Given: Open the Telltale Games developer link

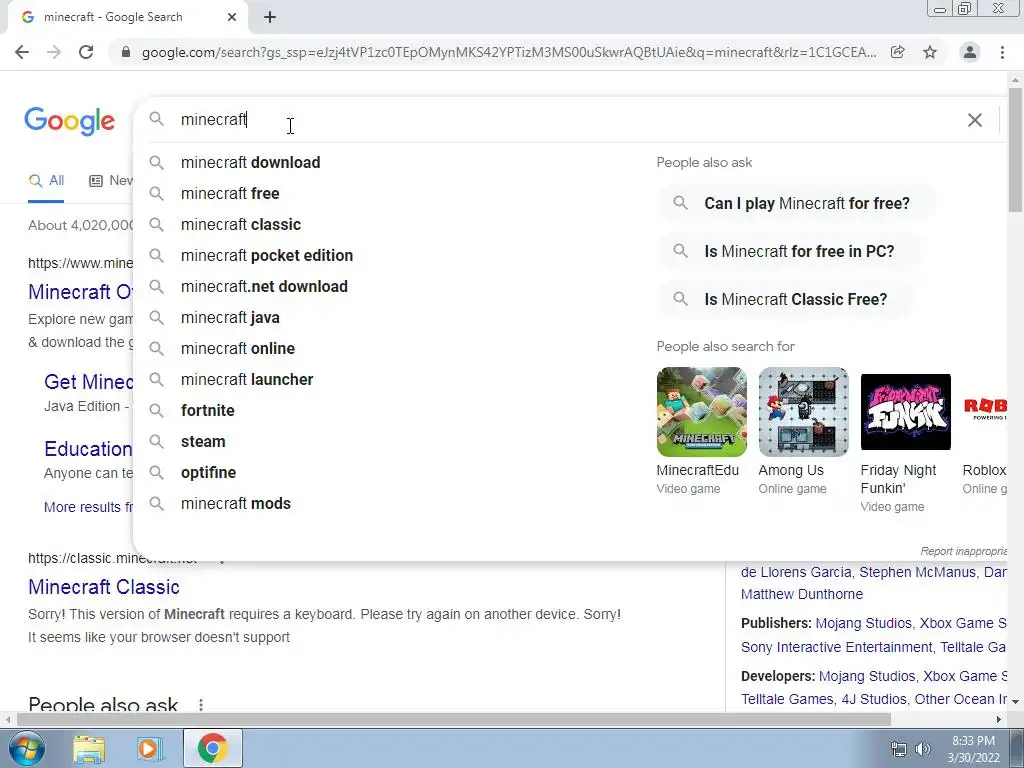Looking at the screenshot, I should point(787,699).
